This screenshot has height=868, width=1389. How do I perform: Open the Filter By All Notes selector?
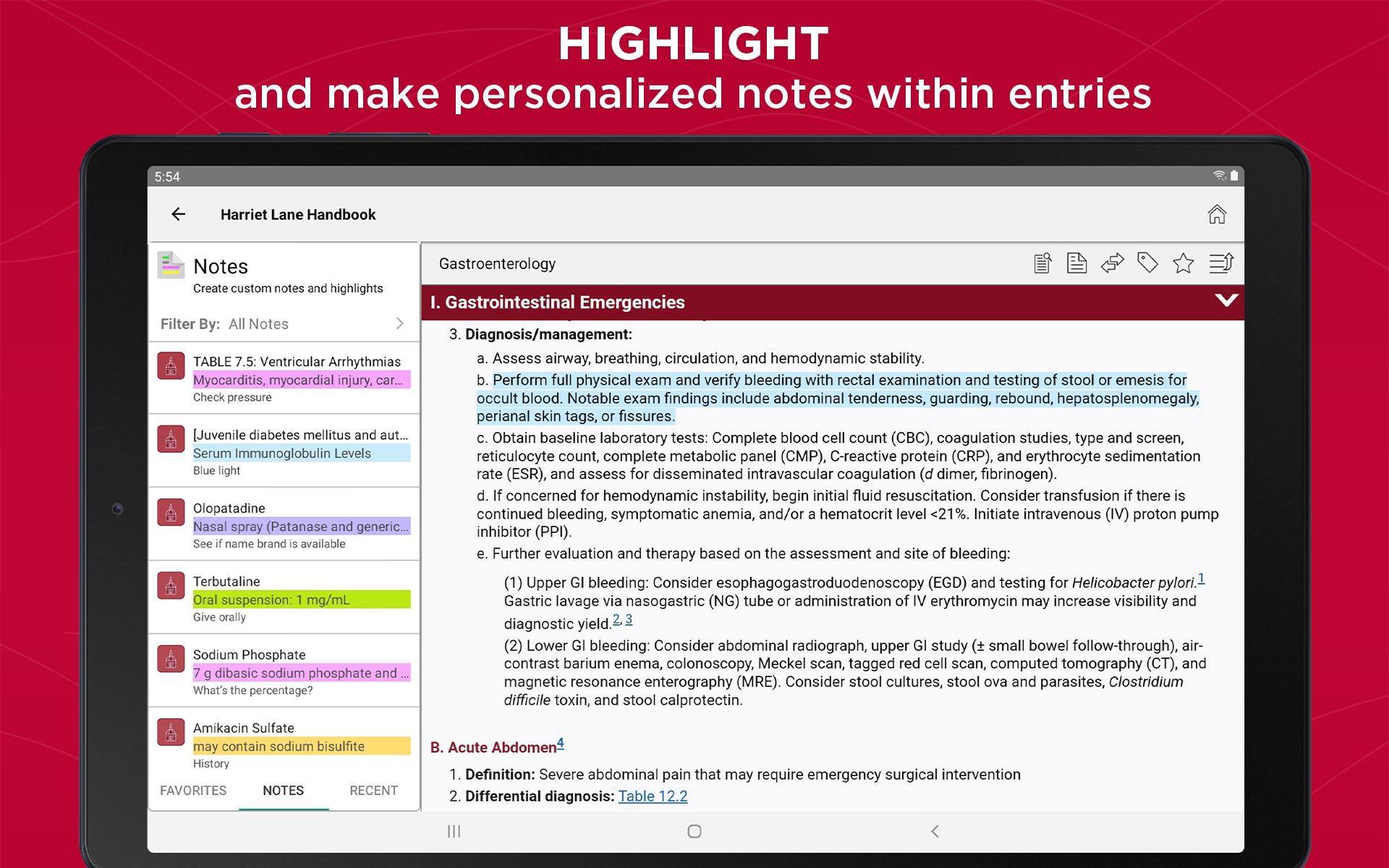pyautogui.click(x=283, y=324)
